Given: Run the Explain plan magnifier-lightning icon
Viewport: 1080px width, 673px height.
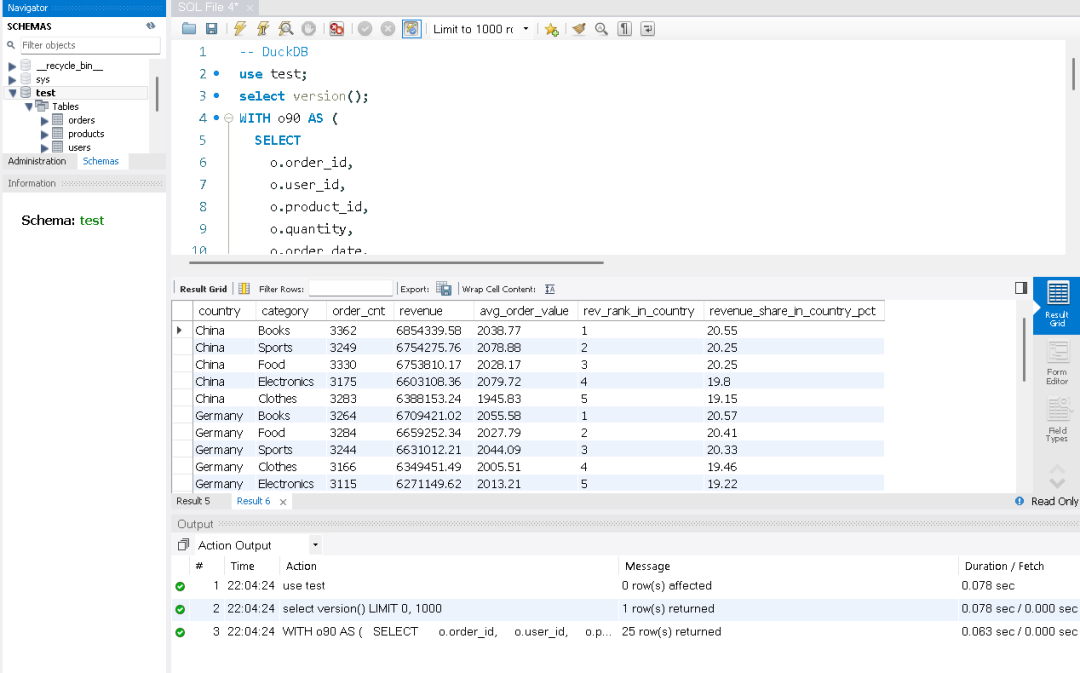Looking at the screenshot, I should (286, 29).
